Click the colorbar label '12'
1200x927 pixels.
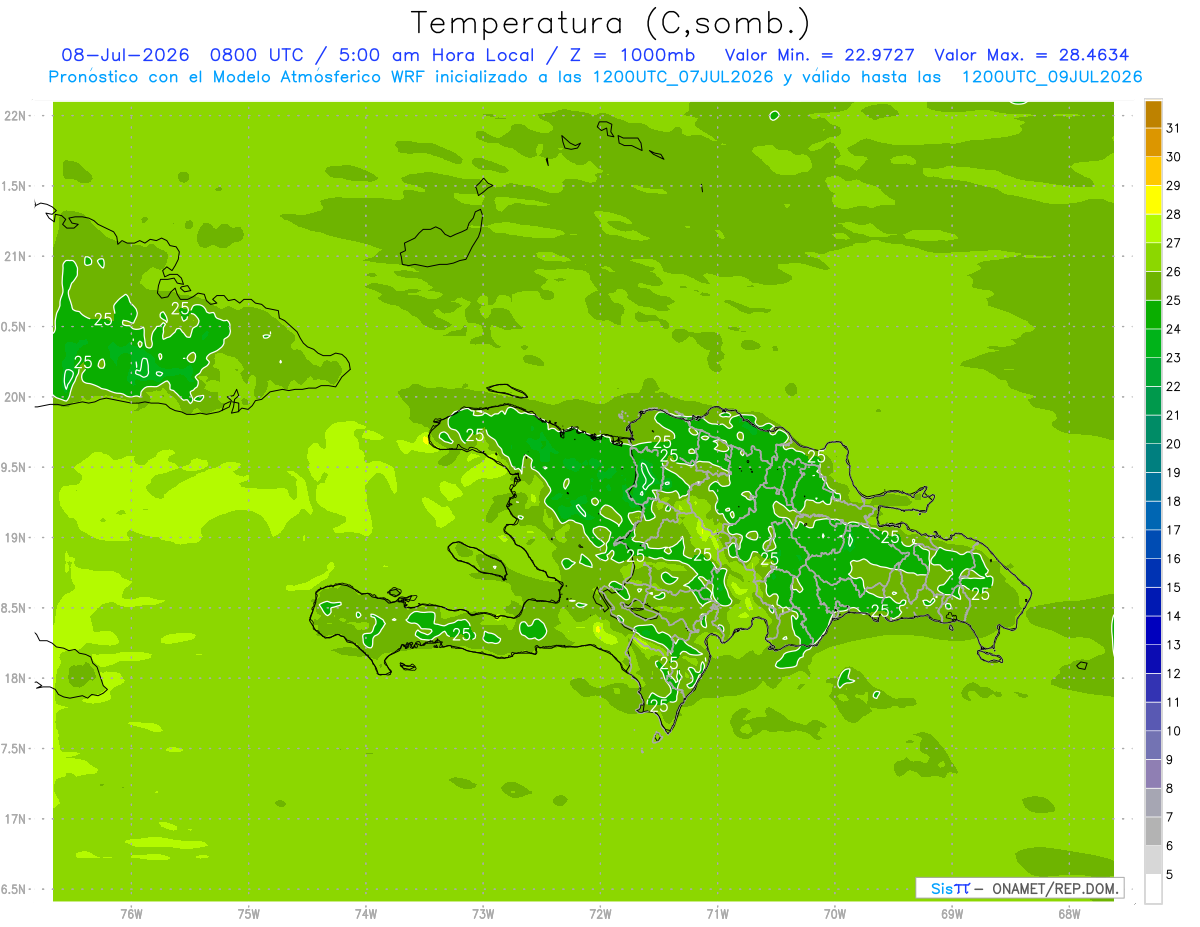pyautogui.click(x=1174, y=674)
